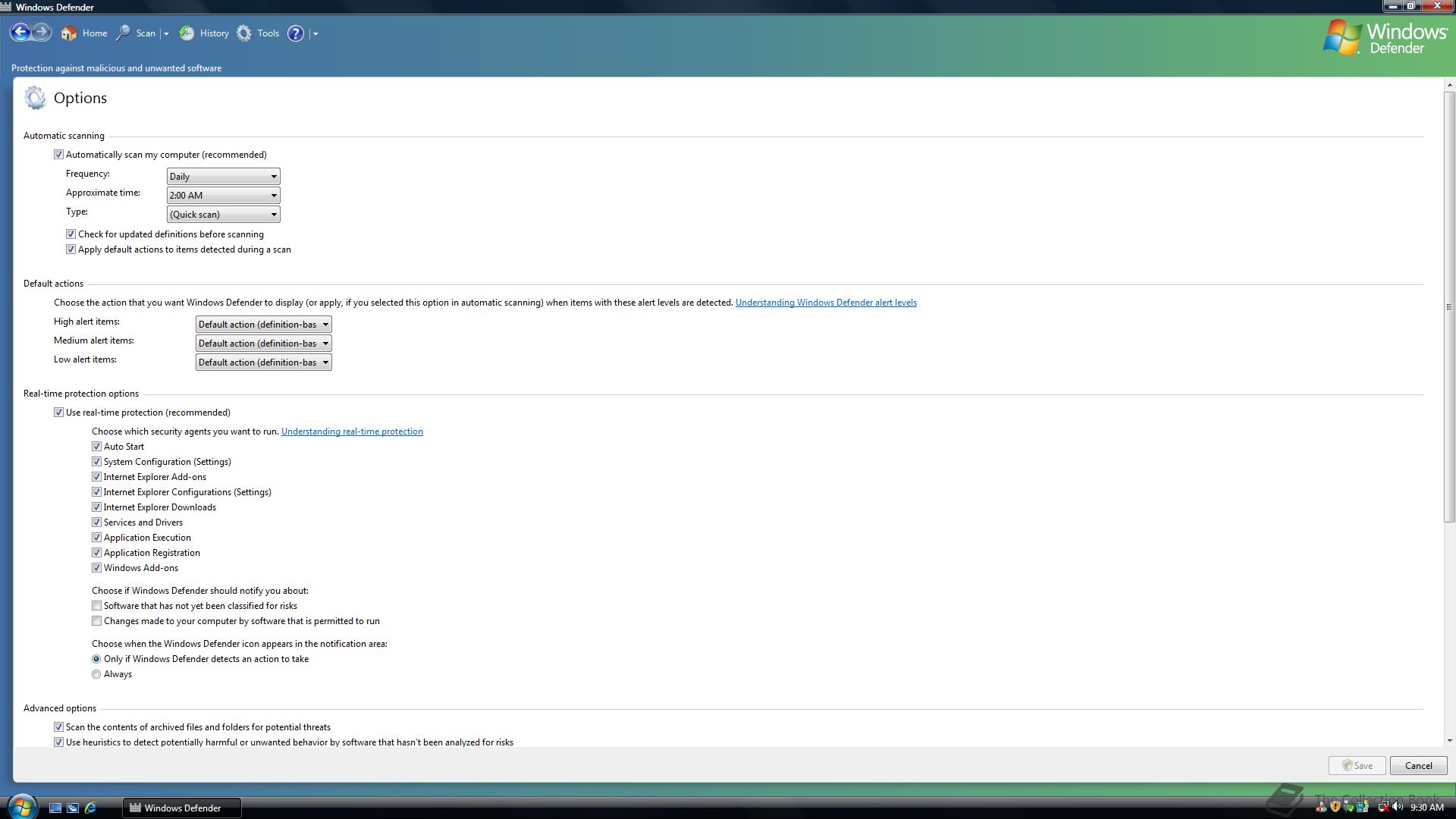Viewport: 1456px width, 819px height.
Task: Open Understanding real-time protection link
Action: click(352, 431)
